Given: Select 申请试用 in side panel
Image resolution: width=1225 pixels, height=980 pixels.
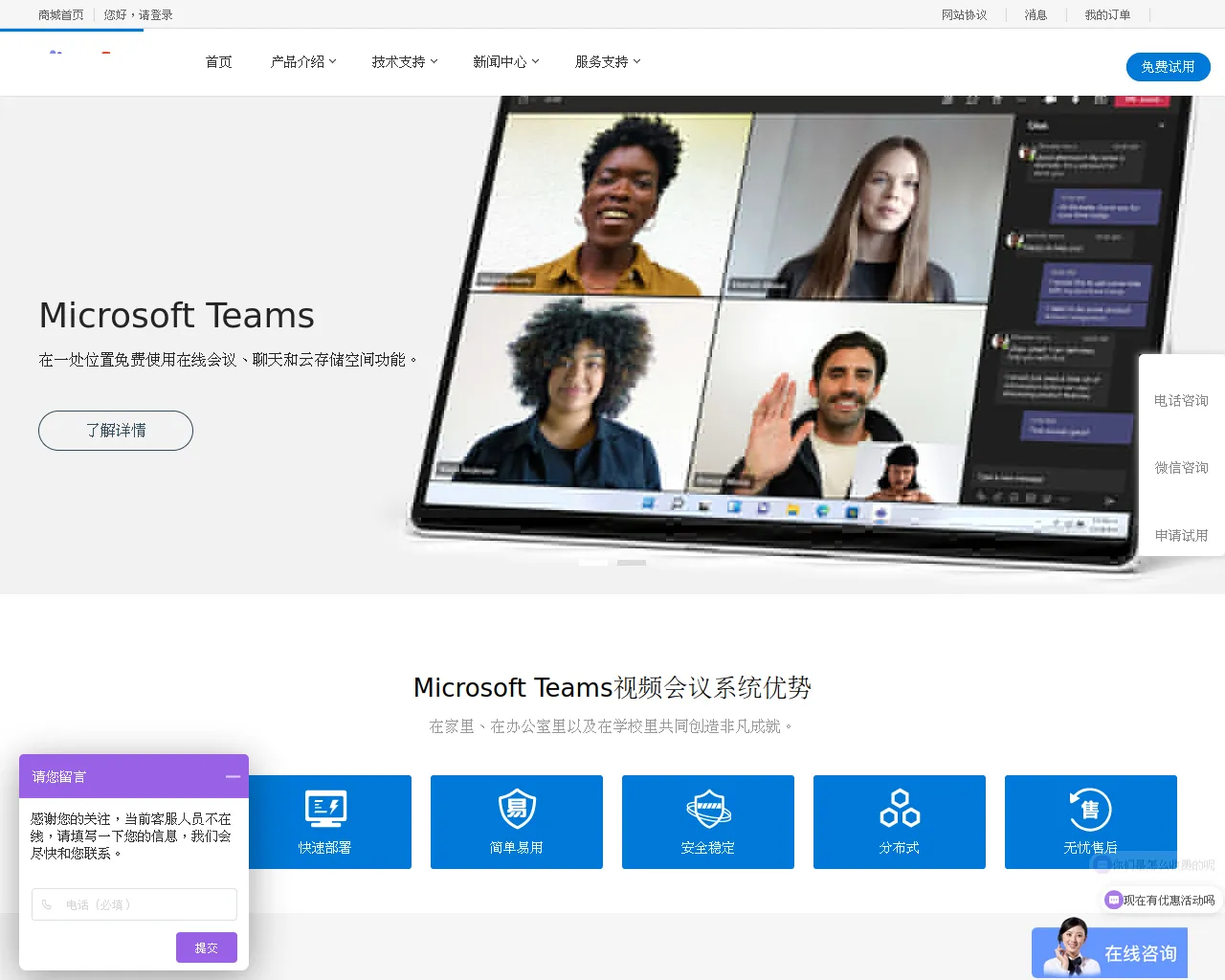Looking at the screenshot, I should tap(1181, 535).
